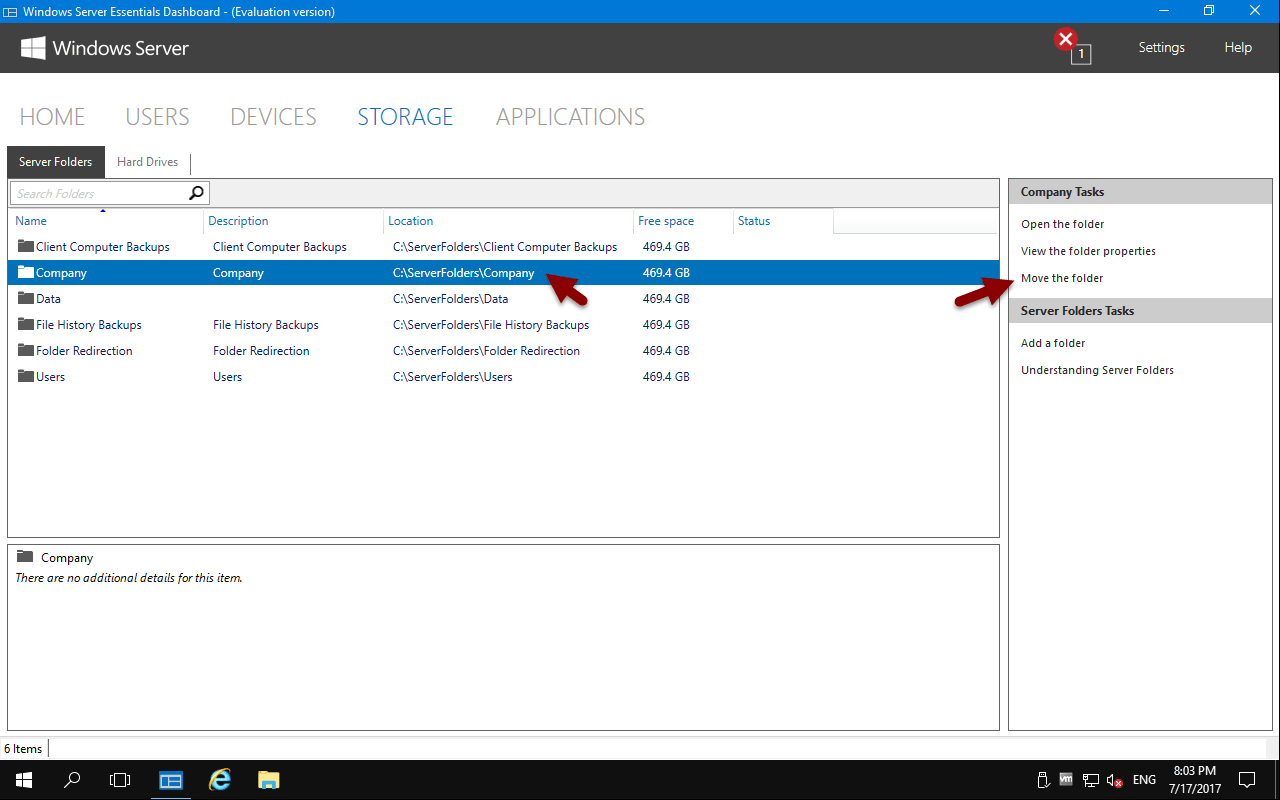Viewport: 1280px width, 800px height.
Task: Click the taskbar clock showing 8:03 PM
Action: (x=1194, y=780)
